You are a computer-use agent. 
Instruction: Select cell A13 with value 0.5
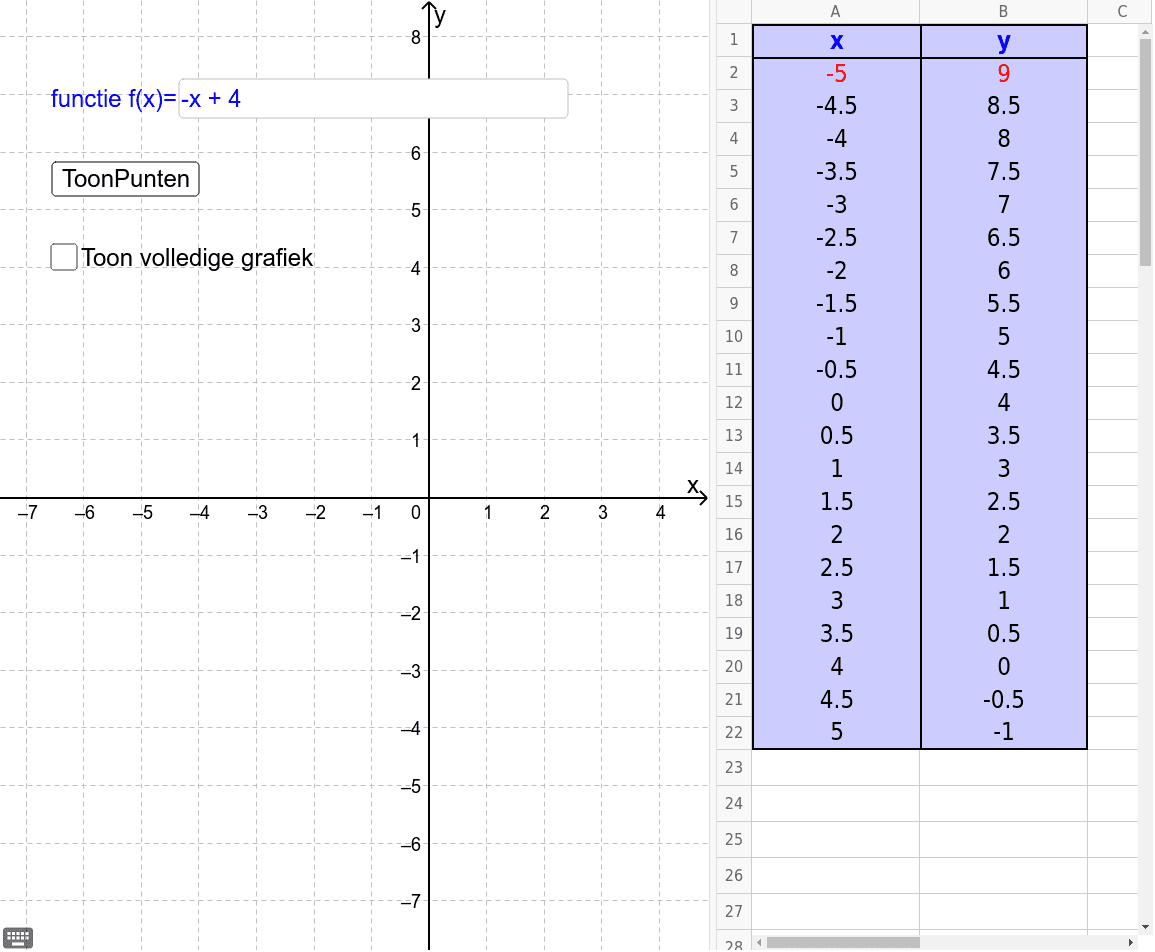coord(836,435)
